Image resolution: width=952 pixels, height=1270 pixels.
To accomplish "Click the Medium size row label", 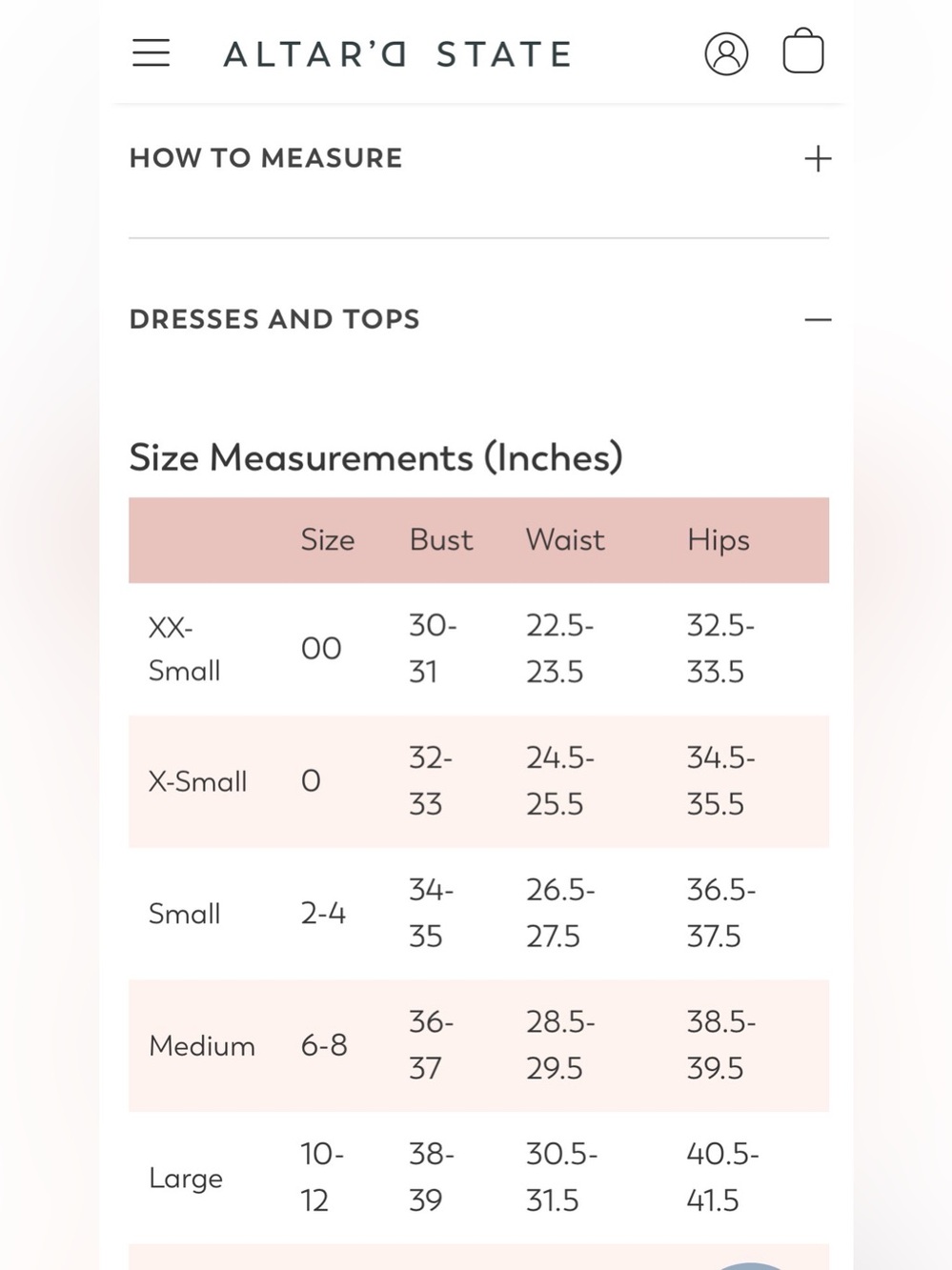I will [x=202, y=1046].
